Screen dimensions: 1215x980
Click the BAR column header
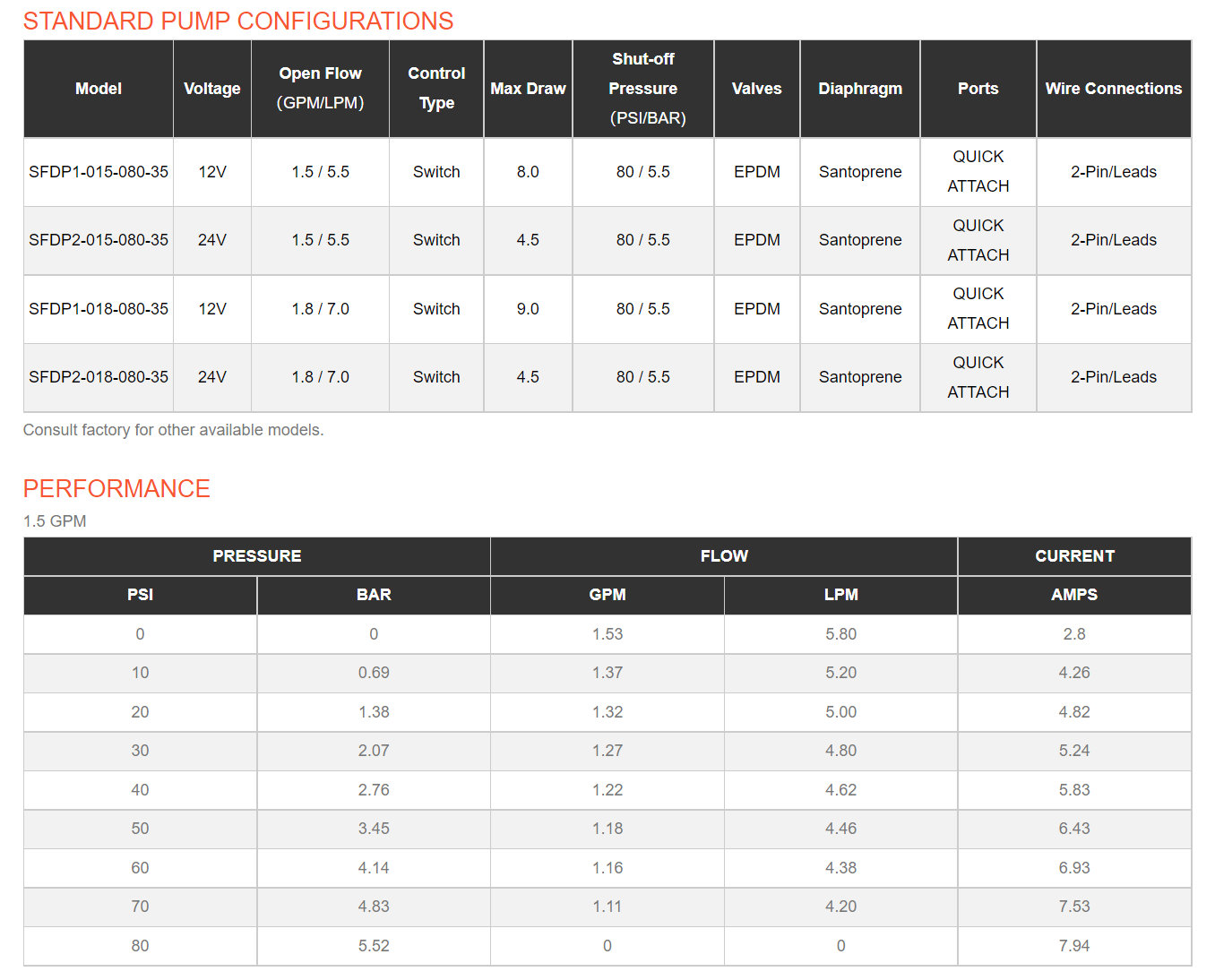(374, 595)
